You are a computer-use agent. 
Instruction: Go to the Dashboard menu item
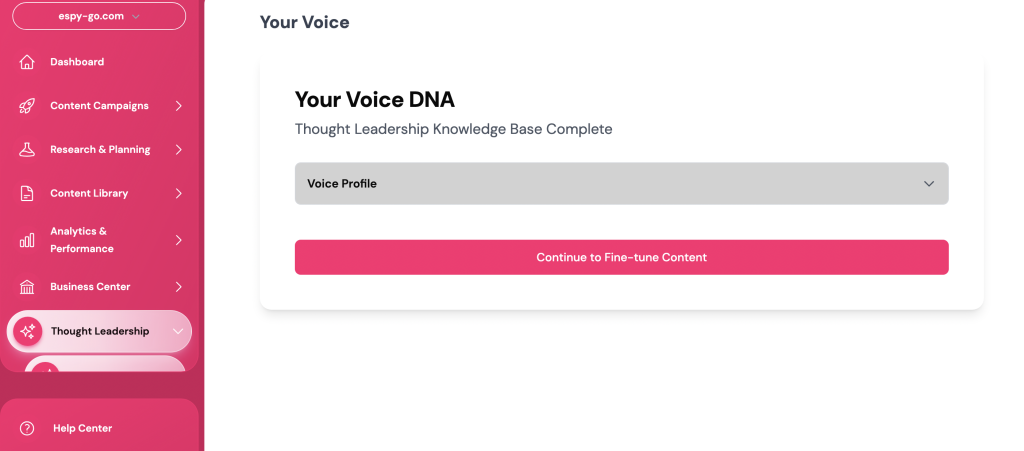point(77,62)
